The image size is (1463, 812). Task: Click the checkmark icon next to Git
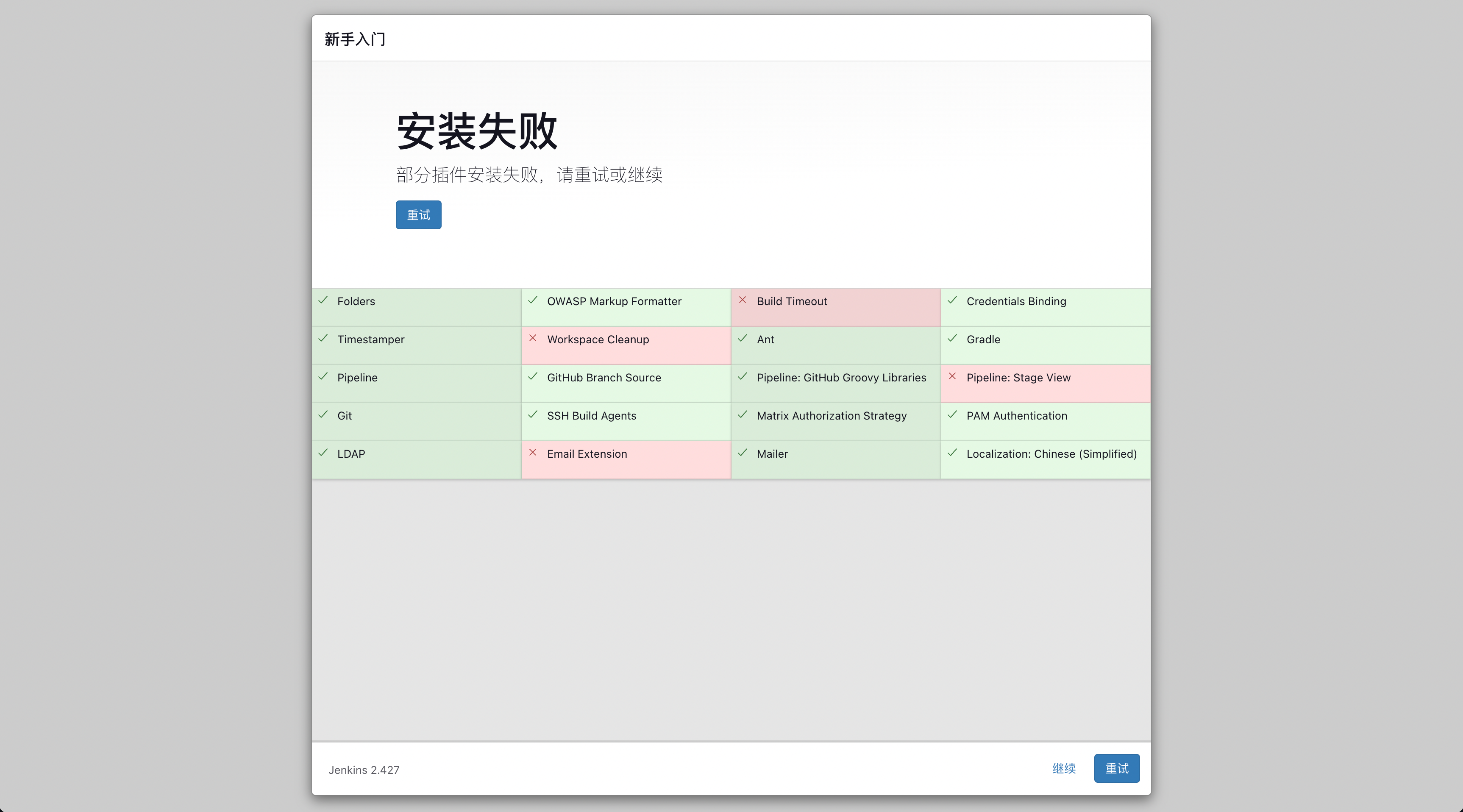323,414
